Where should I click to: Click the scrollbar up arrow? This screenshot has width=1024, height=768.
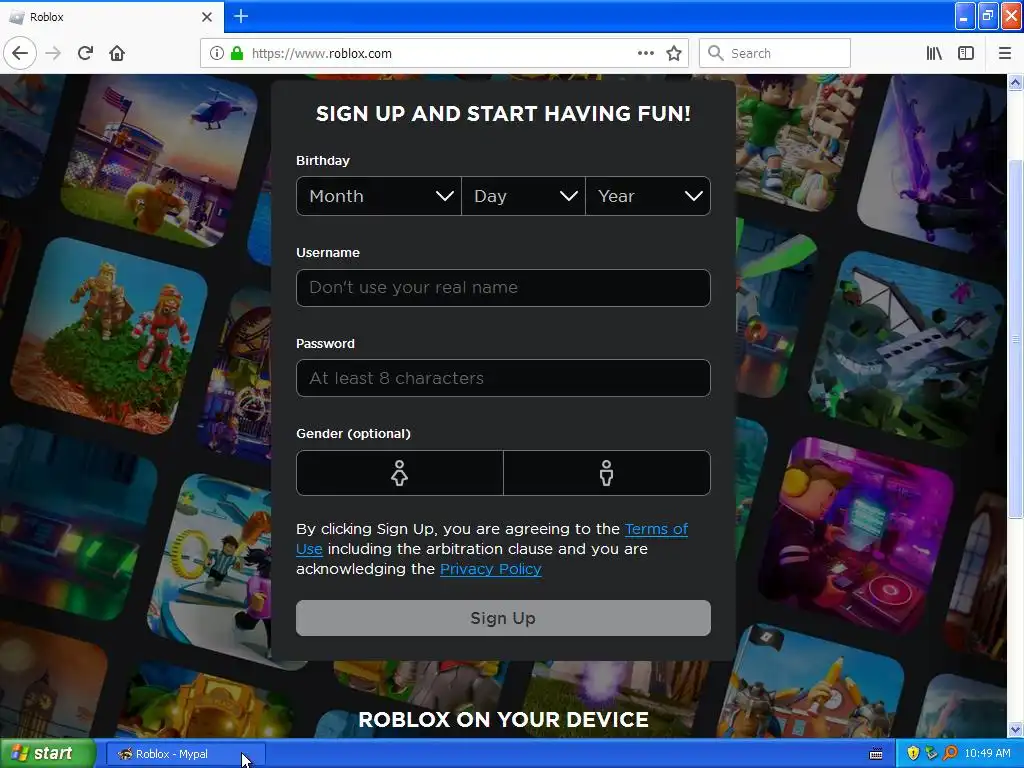(x=1015, y=82)
